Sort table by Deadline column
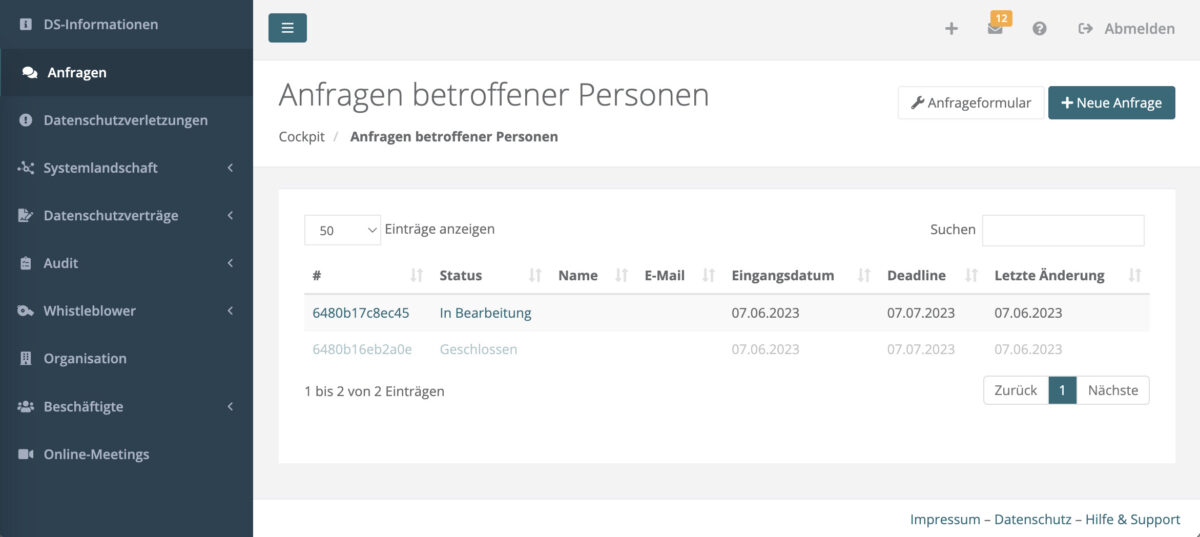1200x537 pixels. [930, 275]
